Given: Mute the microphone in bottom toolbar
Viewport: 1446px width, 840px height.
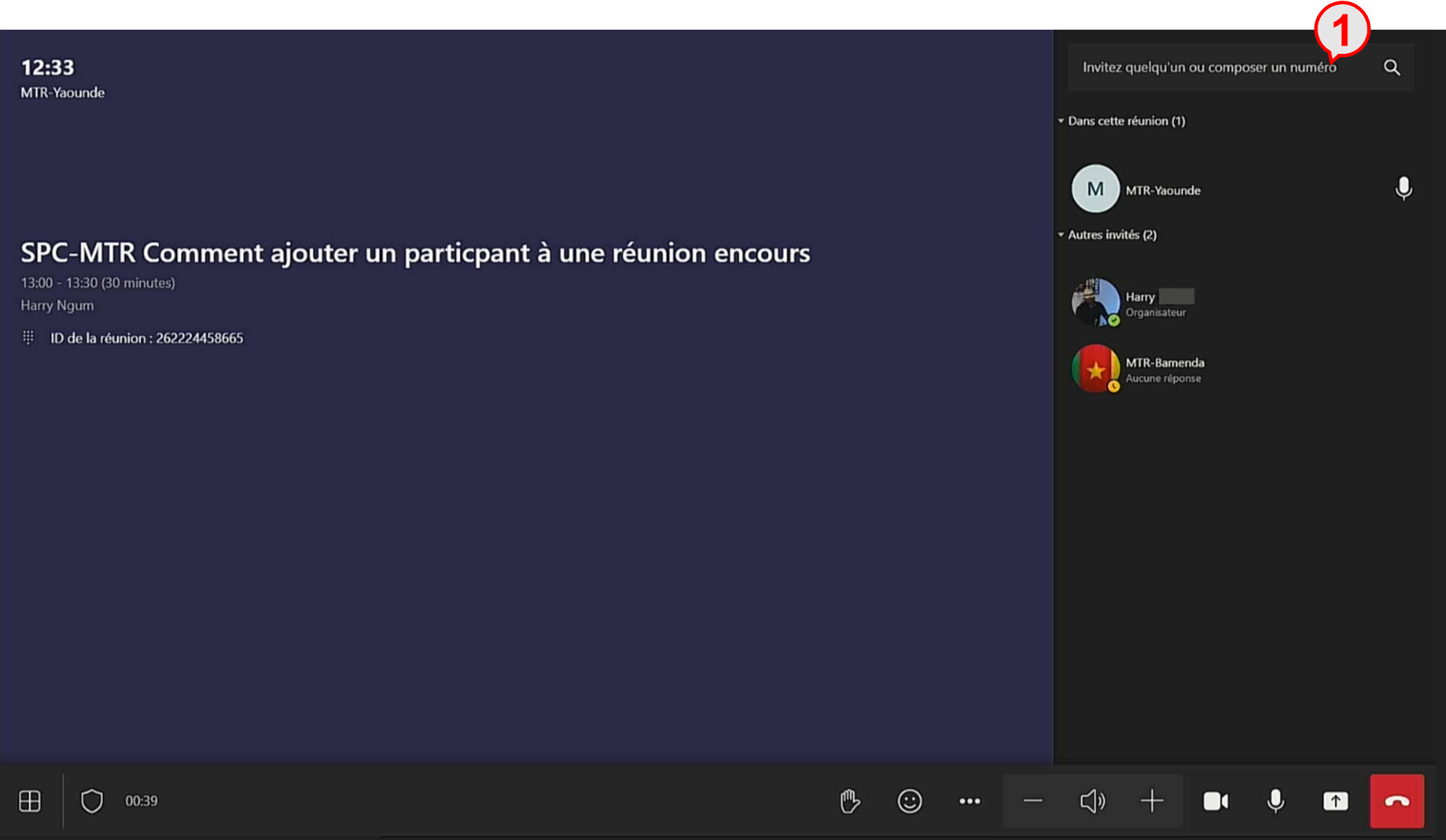Looking at the screenshot, I should [x=1275, y=801].
